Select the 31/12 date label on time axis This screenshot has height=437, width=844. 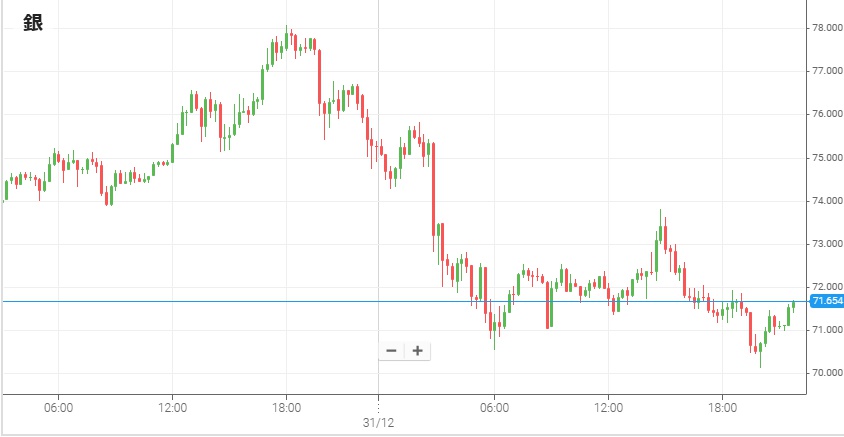click(378, 423)
